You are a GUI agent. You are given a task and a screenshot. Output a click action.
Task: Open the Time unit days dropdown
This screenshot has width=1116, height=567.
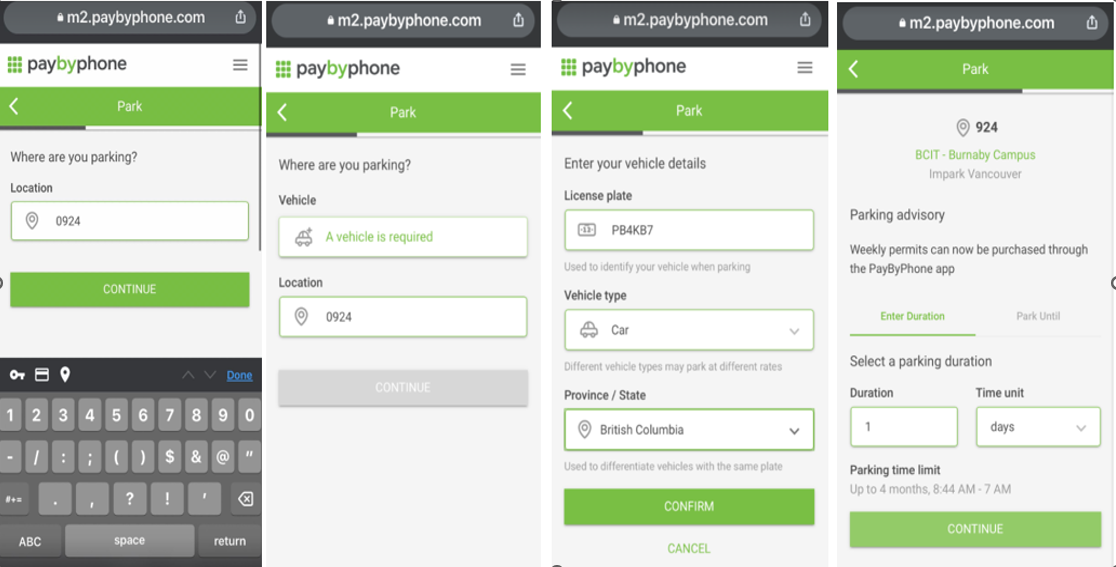1038,427
